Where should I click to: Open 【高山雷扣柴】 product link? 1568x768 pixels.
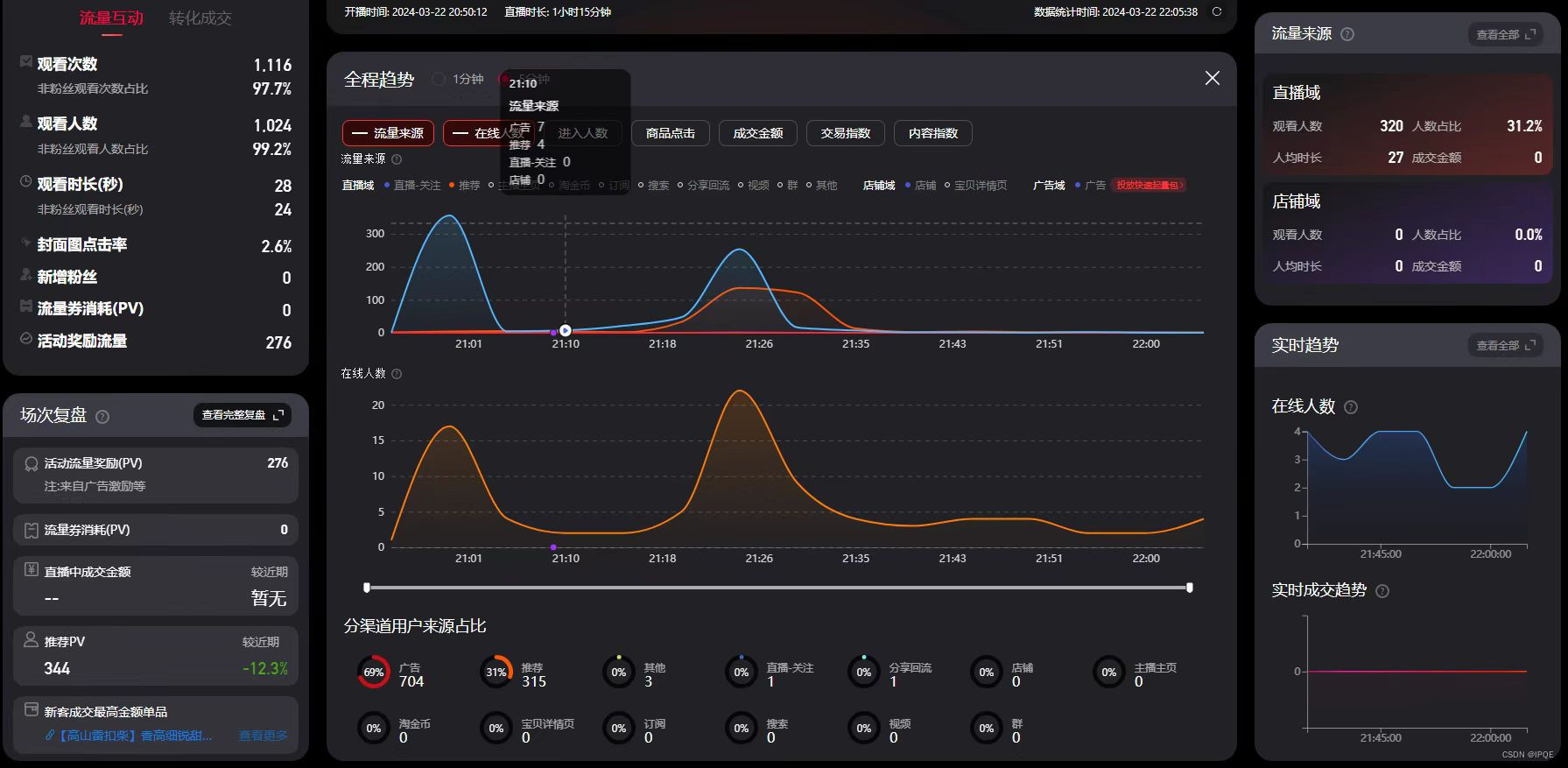pos(135,736)
